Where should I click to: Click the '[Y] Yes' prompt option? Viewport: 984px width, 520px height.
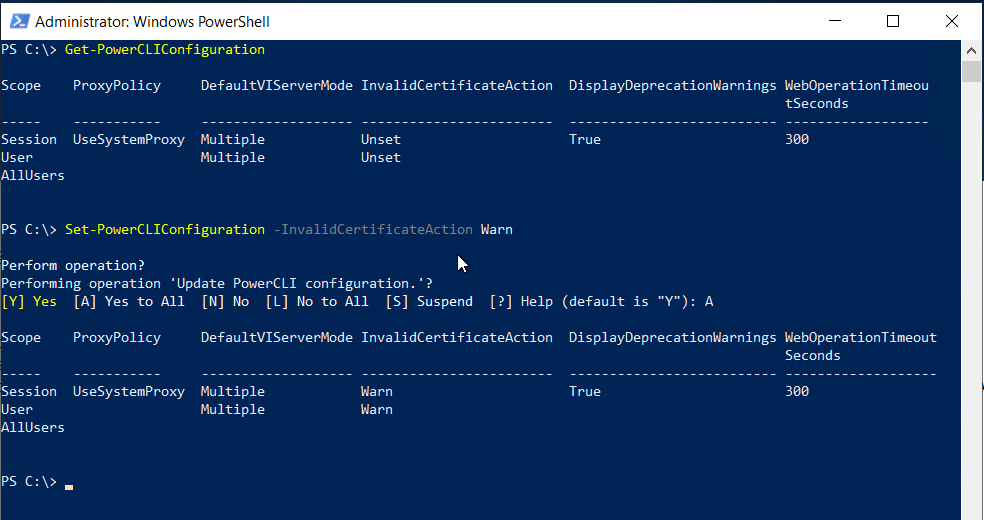[29, 301]
